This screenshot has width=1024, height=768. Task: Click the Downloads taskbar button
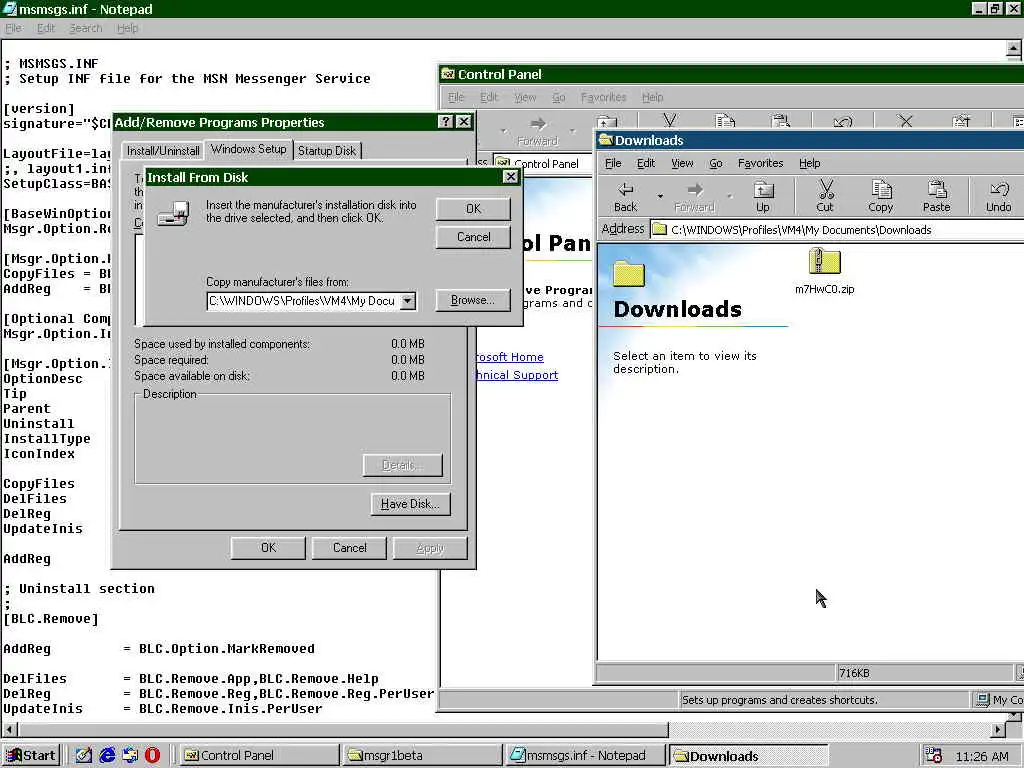click(x=748, y=756)
